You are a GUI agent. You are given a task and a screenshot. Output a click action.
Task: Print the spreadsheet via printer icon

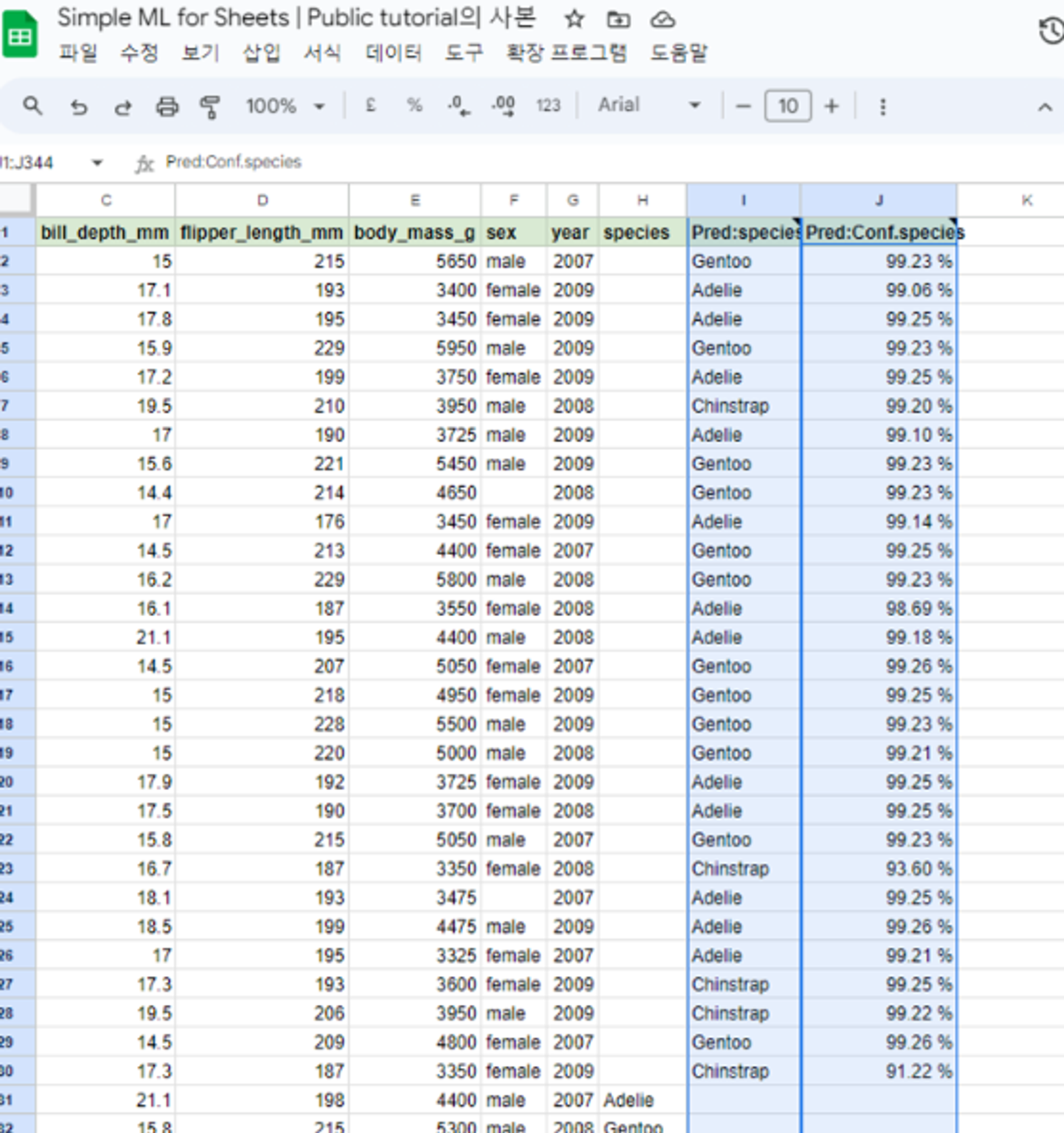(167, 106)
